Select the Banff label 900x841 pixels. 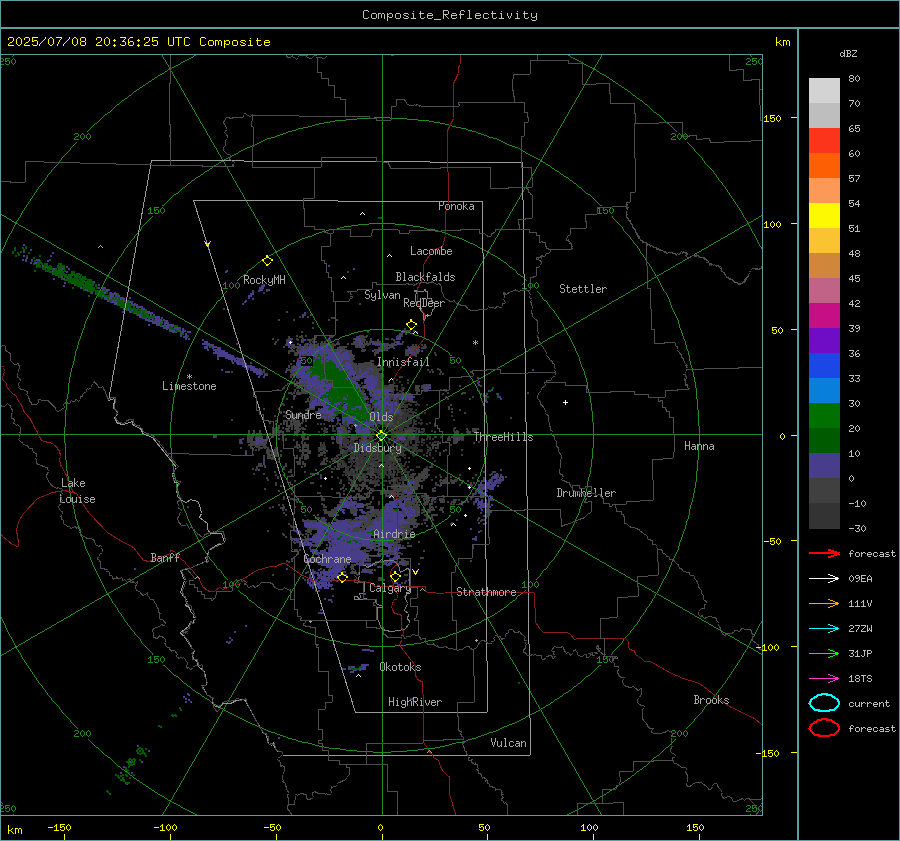coord(165,557)
